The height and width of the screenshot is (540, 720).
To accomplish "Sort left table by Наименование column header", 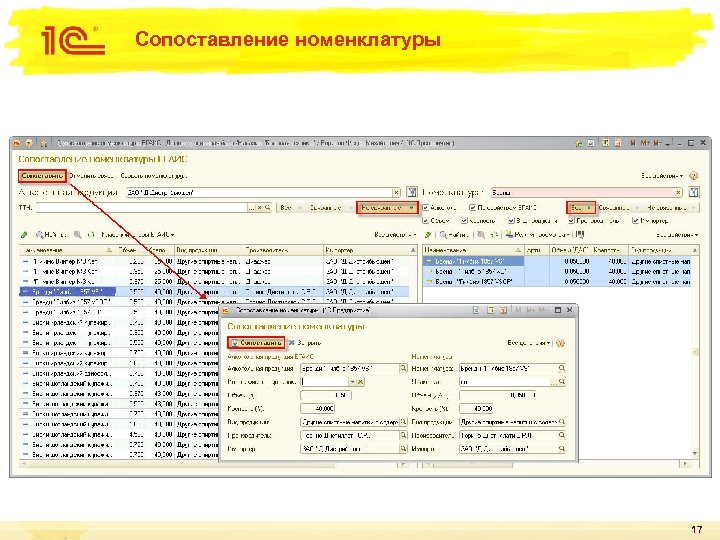I will [68, 250].
